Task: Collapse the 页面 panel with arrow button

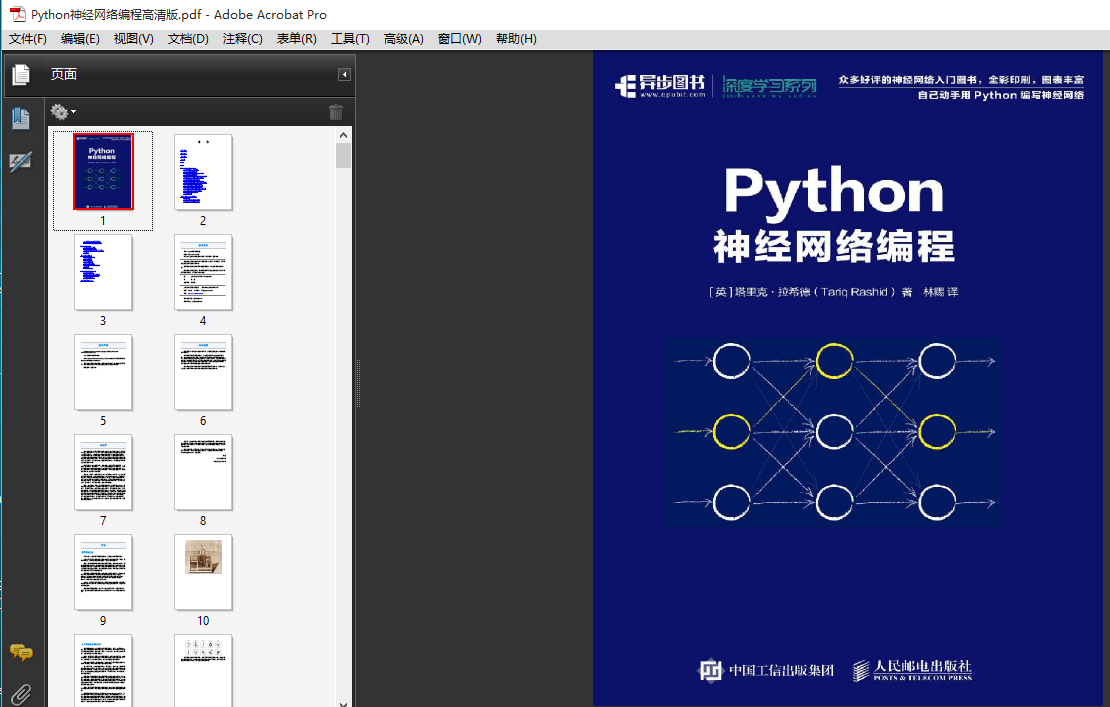Action: [344, 74]
